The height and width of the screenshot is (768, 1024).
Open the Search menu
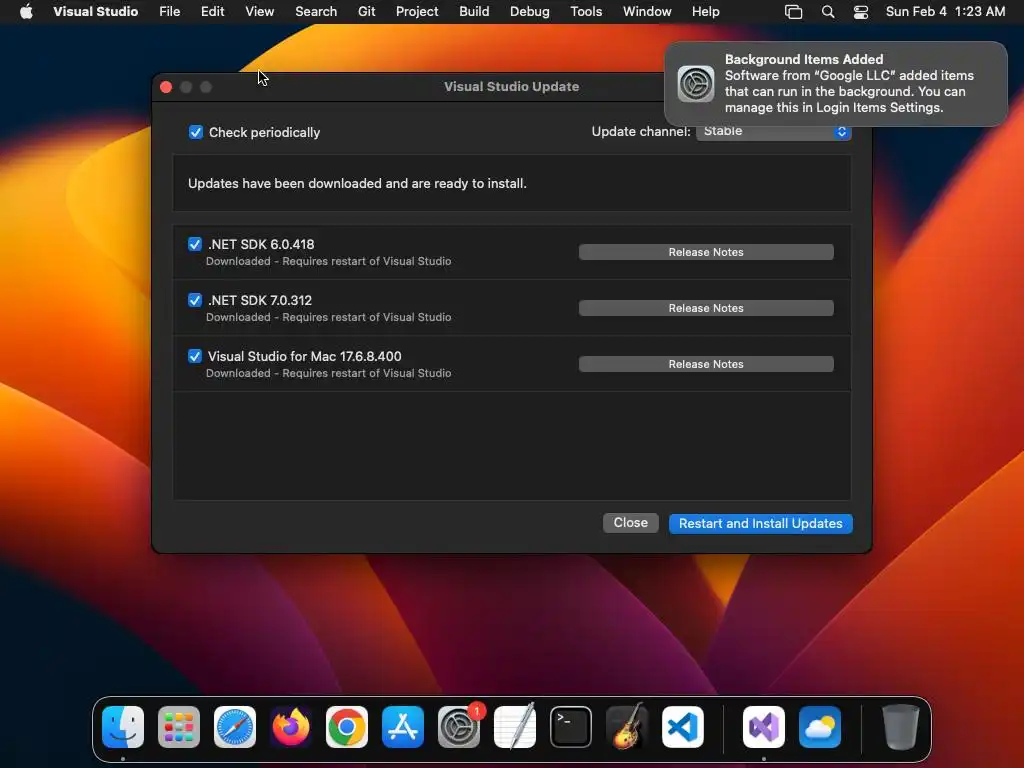click(x=316, y=12)
